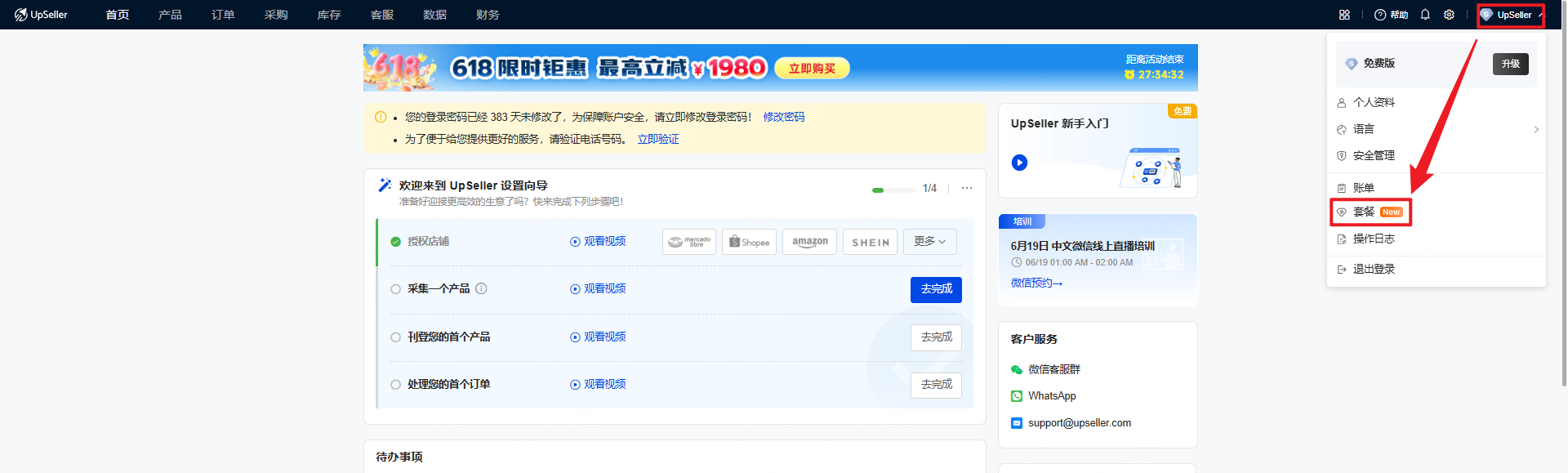Image resolution: width=1568 pixels, height=473 pixels.
Task: Open the notification bell
Action: [x=1425, y=15]
